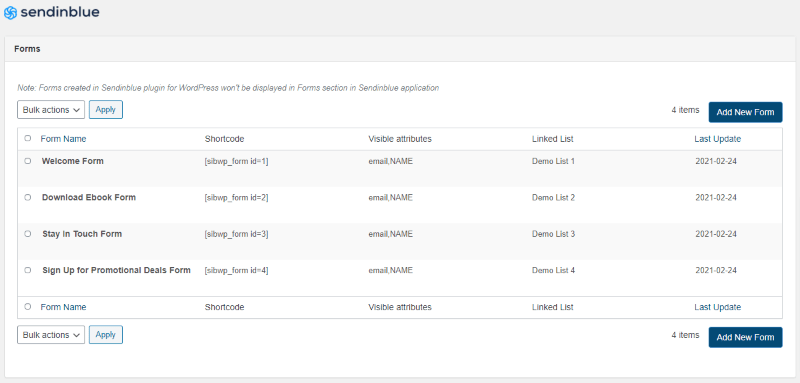Click Demo List 2 cell
The image size is (800, 383).
553,197
